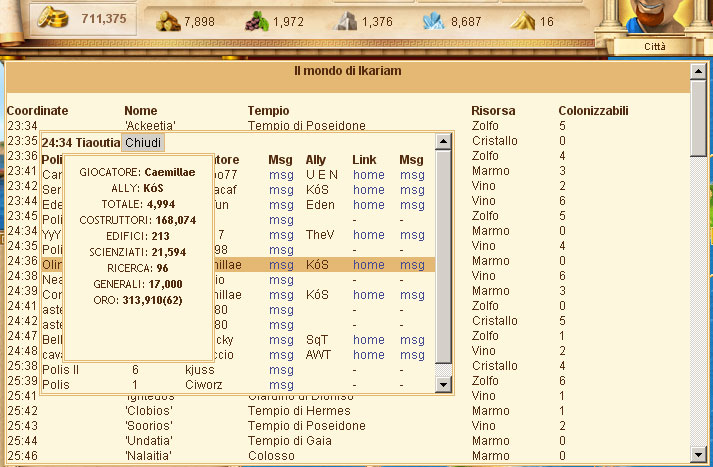
Task: Click GIOCATORE: Caemillae in tooltip
Action: (137, 172)
